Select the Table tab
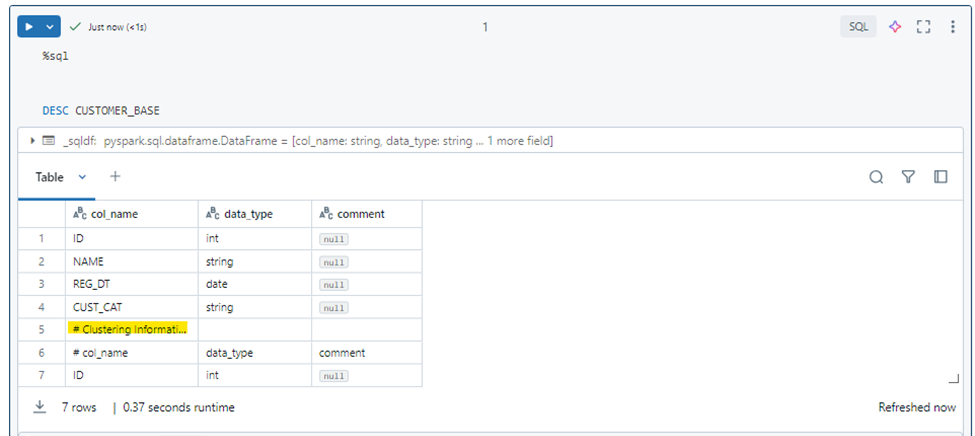This screenshot has height=436, width=975. point(49,177)
